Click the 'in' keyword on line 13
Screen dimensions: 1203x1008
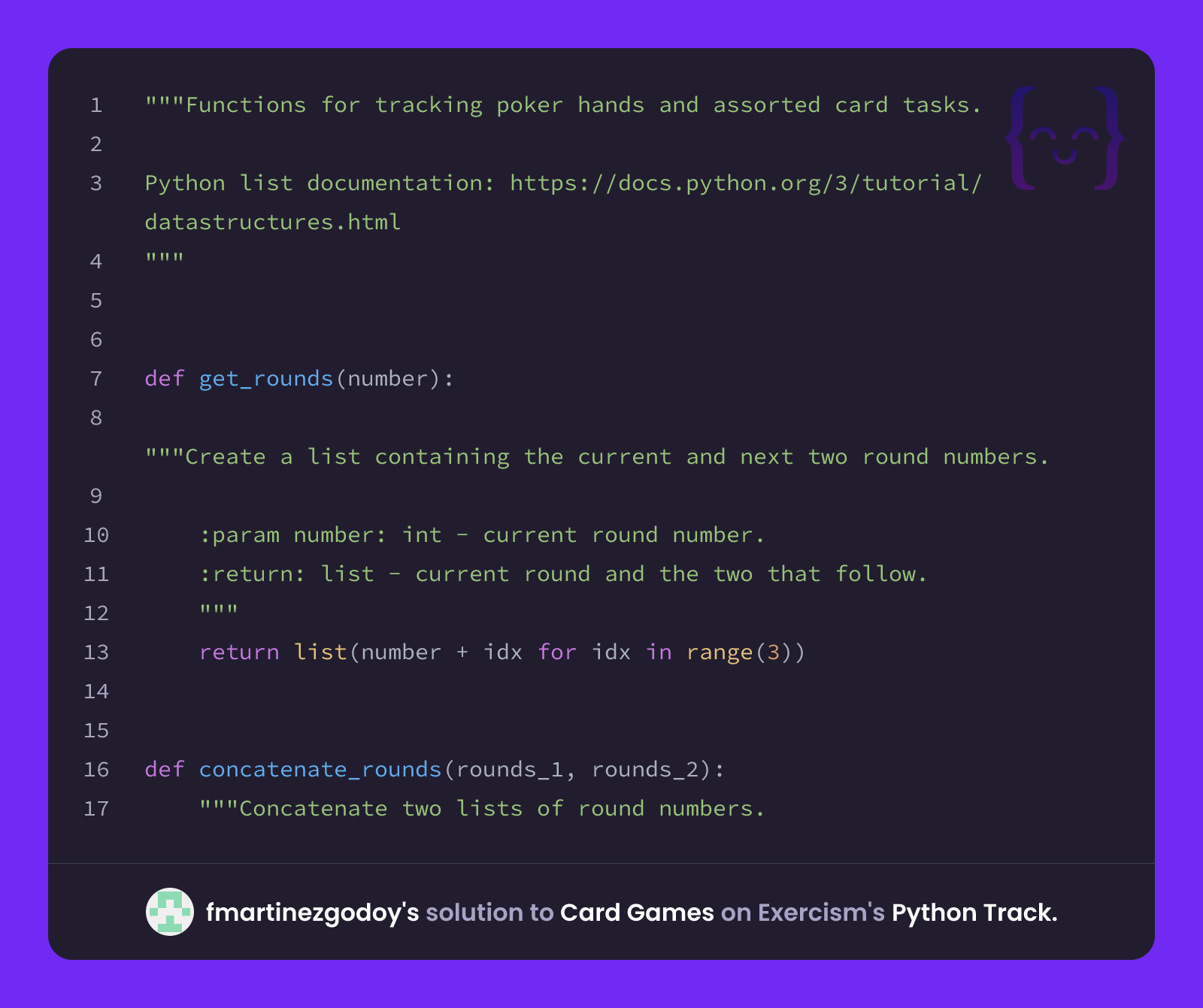pyautogui.click(x=659, y=652)
